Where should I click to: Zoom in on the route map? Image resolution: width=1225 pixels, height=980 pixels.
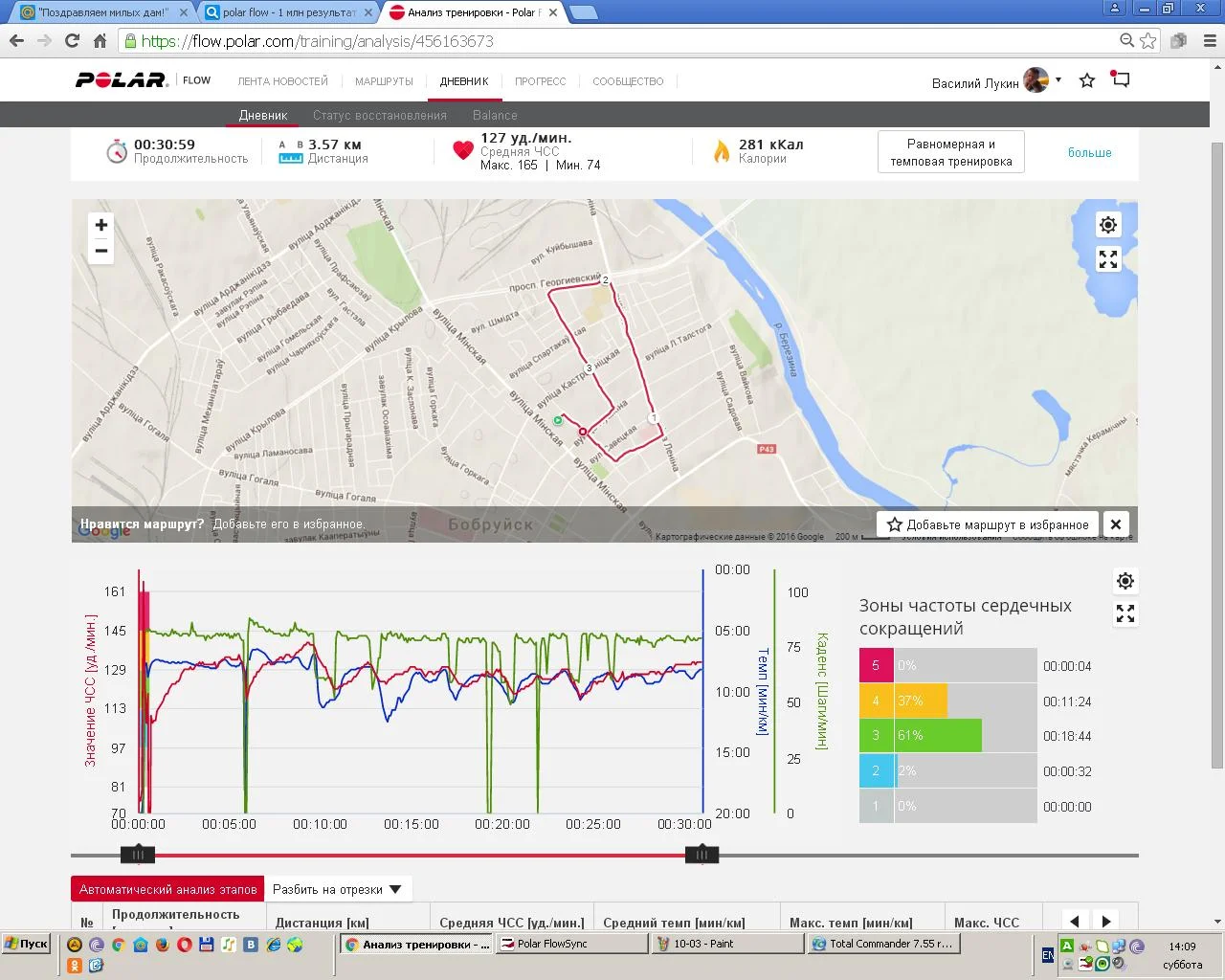point(101,225)
